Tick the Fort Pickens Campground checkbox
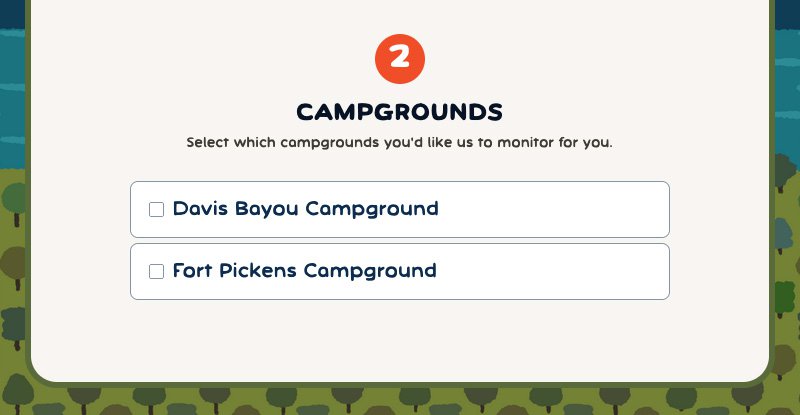800x415 pixels. [x=156, y=272]
